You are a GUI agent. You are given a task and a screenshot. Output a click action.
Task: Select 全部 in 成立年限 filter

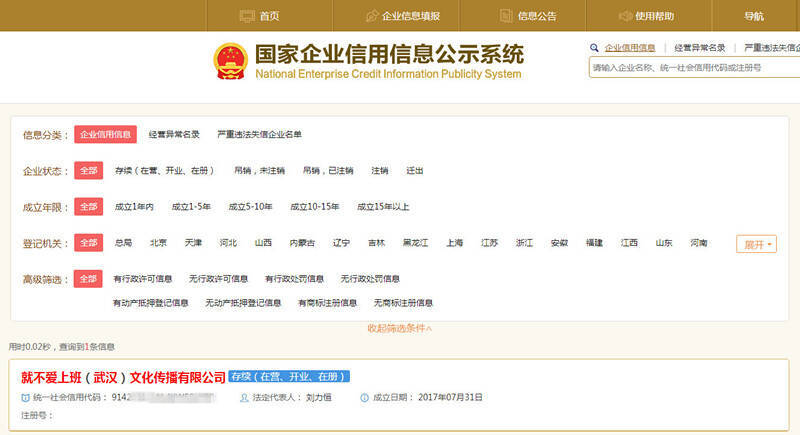[89, 207]
